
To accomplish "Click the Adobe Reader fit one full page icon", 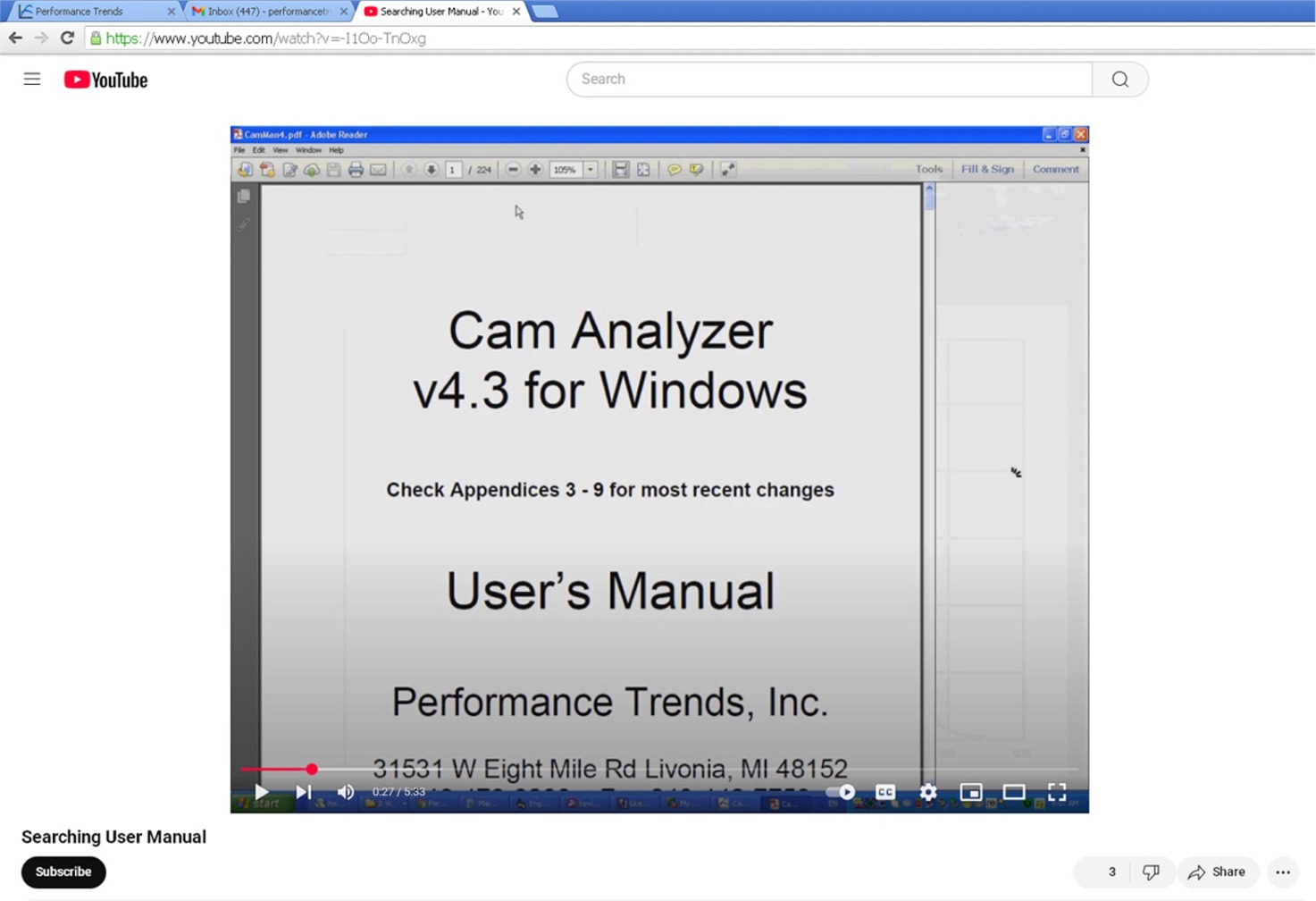I will pyautogui.click(x=643, y=170).
